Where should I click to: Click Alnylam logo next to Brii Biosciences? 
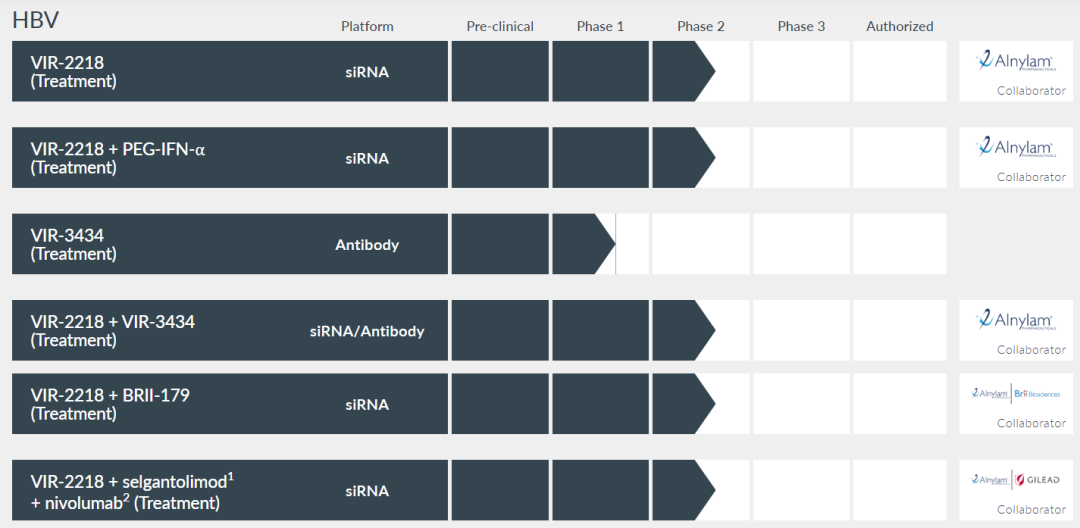[989, 393]
